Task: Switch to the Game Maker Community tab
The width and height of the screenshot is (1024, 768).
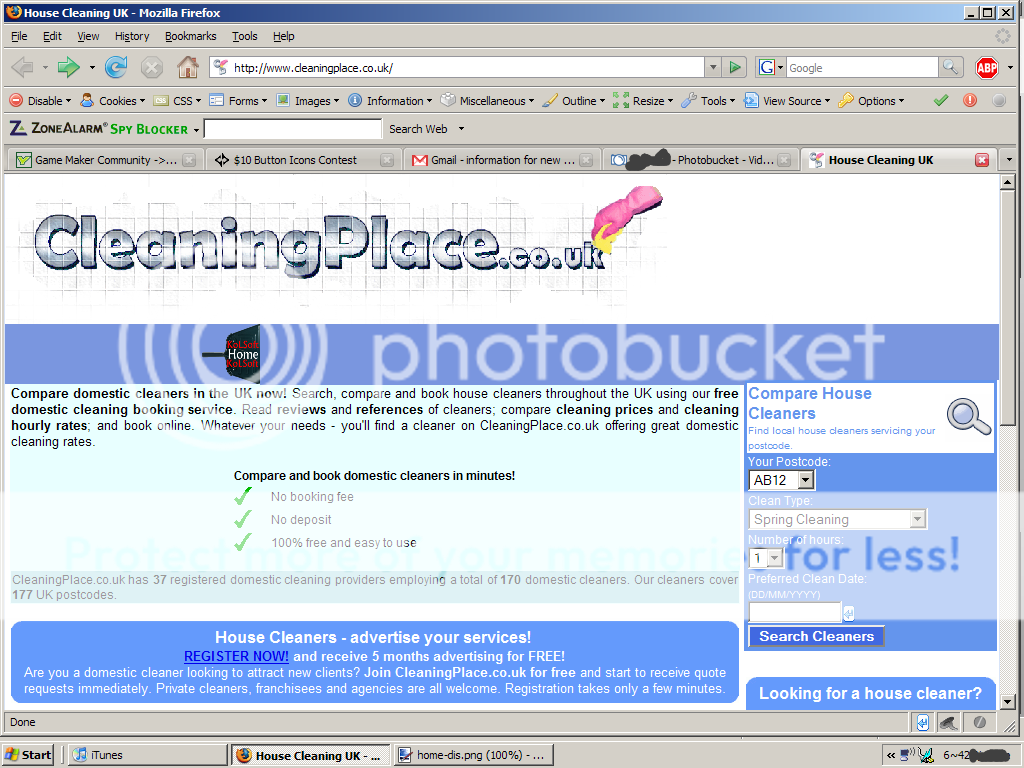Action: (x=104, y=160)
